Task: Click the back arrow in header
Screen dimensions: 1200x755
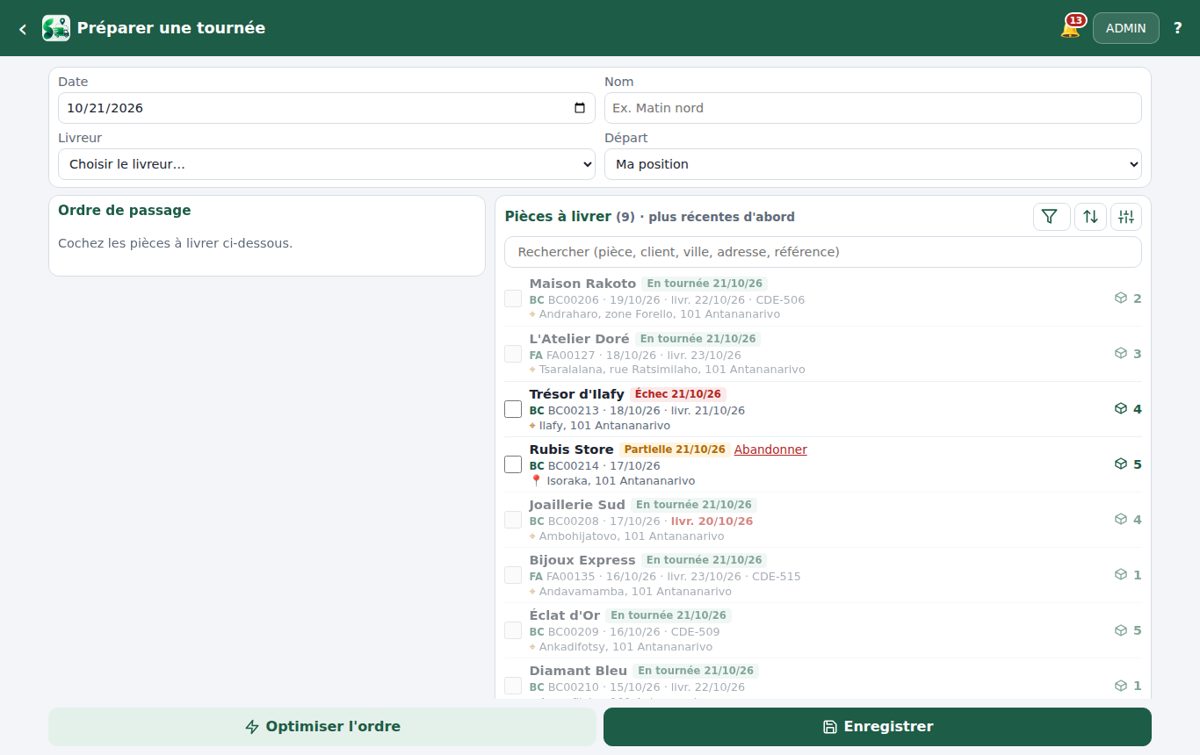Action: (x=22, y=29)
